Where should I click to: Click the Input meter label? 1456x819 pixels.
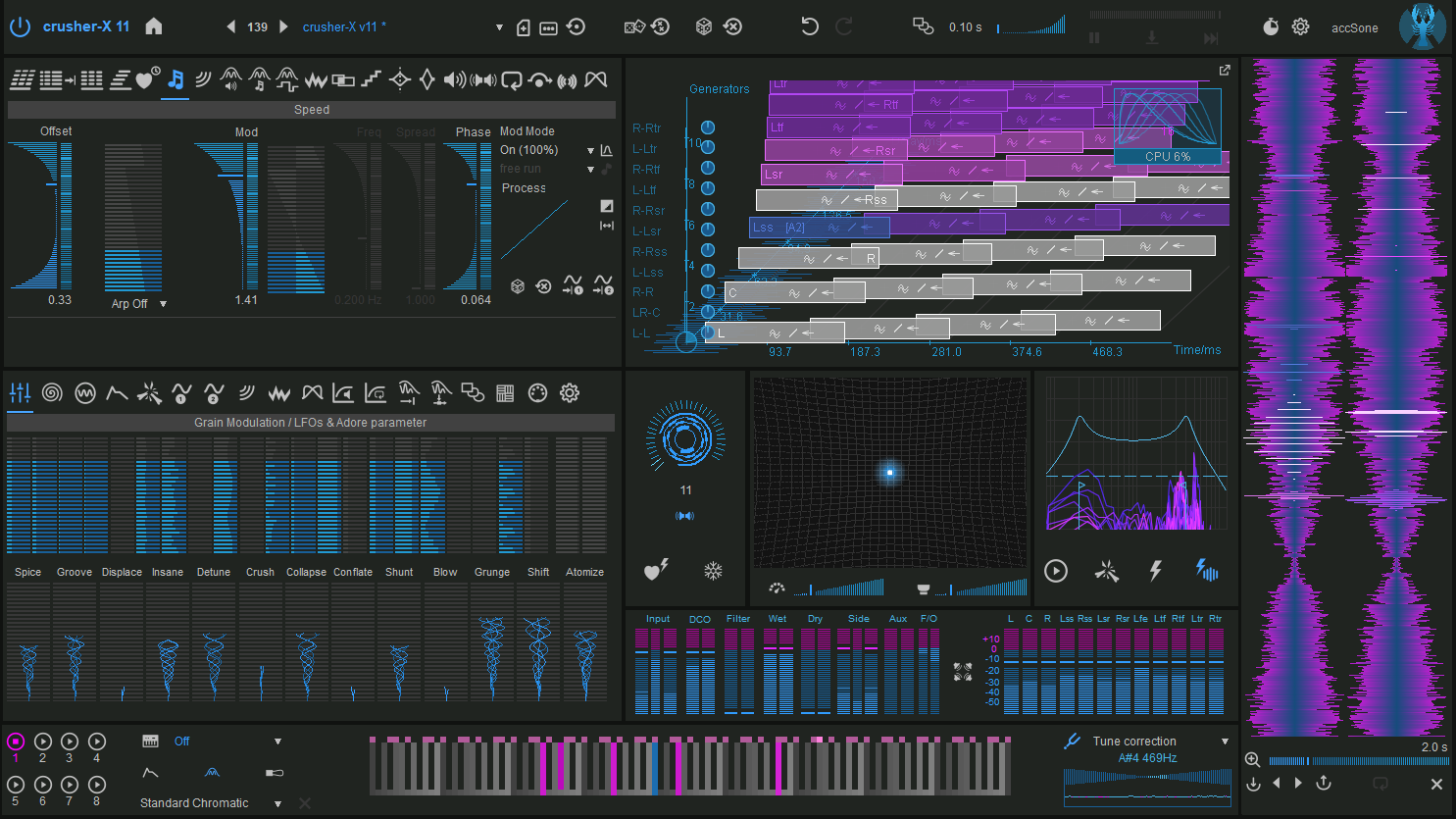[658, 619]
